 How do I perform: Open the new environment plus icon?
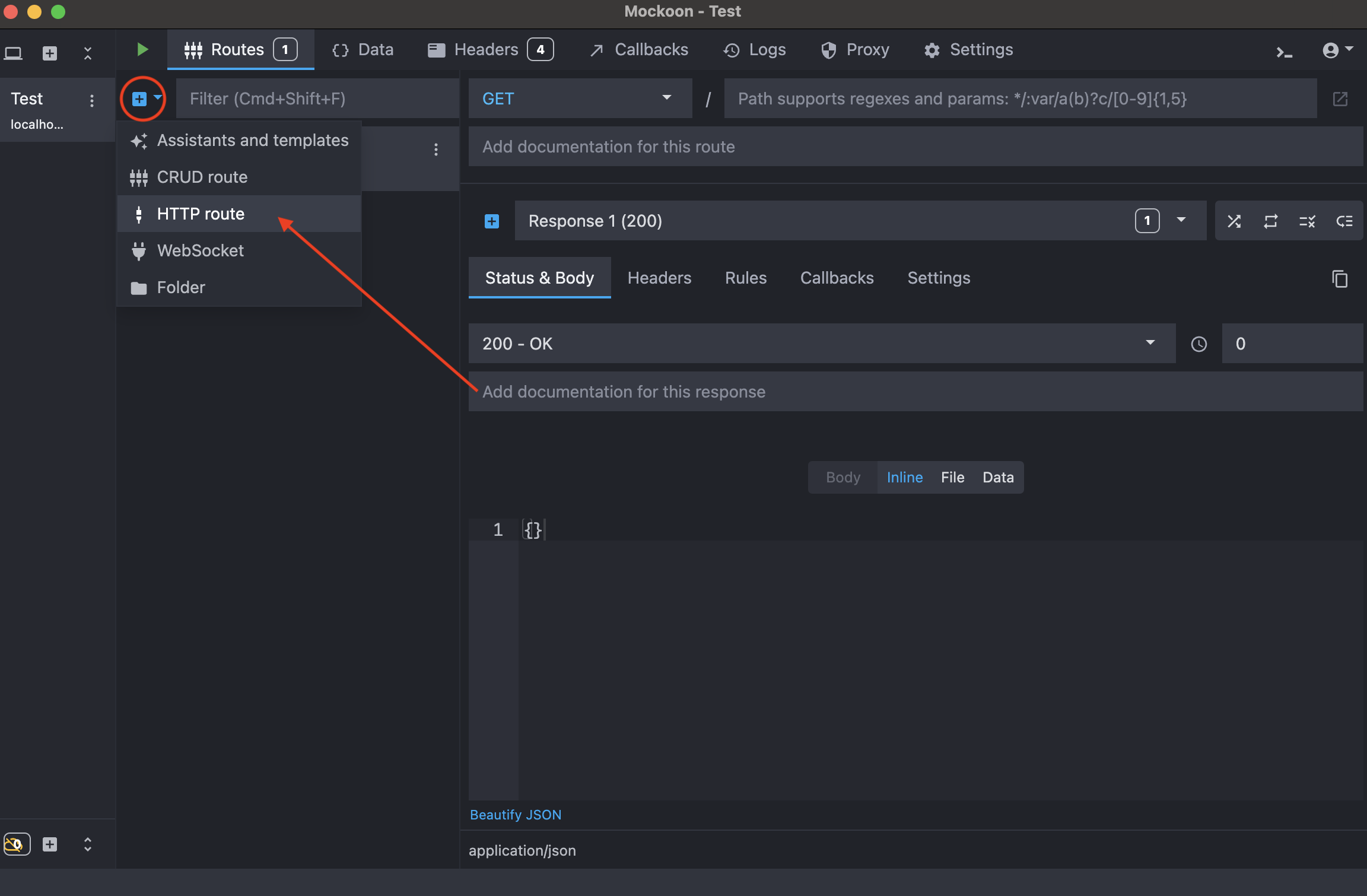(x=50, y=53)
